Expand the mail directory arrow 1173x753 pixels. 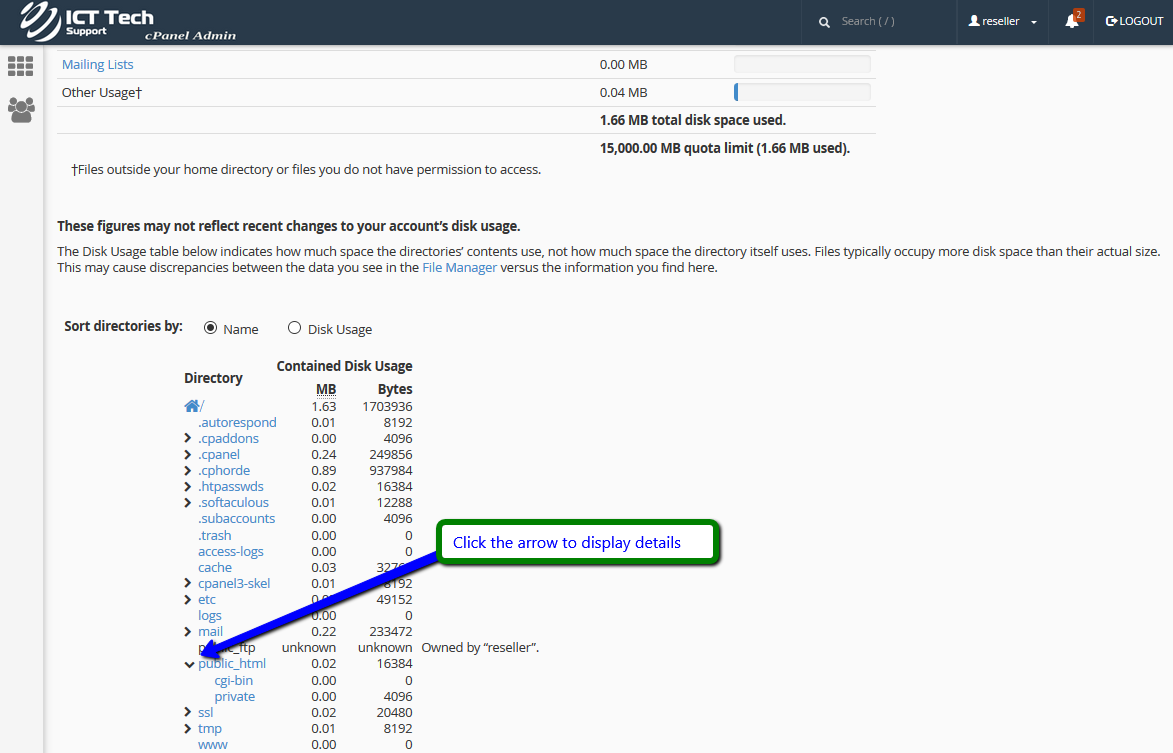point(188,632)
